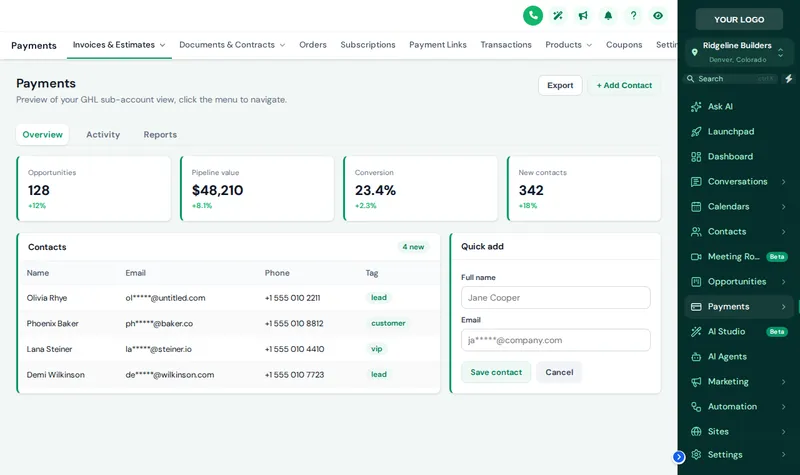The width and height of the screenshot is (800, 475).
Task: Click the vip tag for Lana Steiner
Action: coord(377,349)
